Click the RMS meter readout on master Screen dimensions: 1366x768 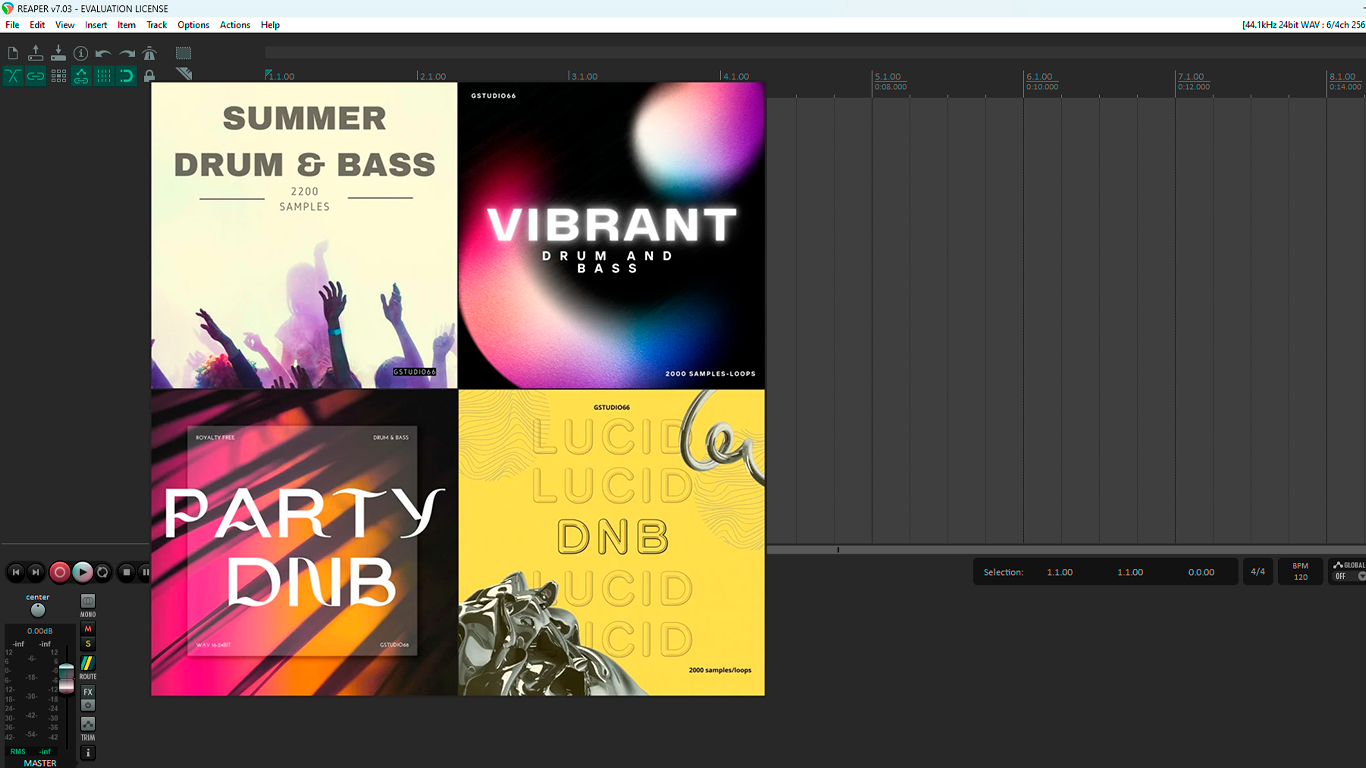click(x=30, y=751)
